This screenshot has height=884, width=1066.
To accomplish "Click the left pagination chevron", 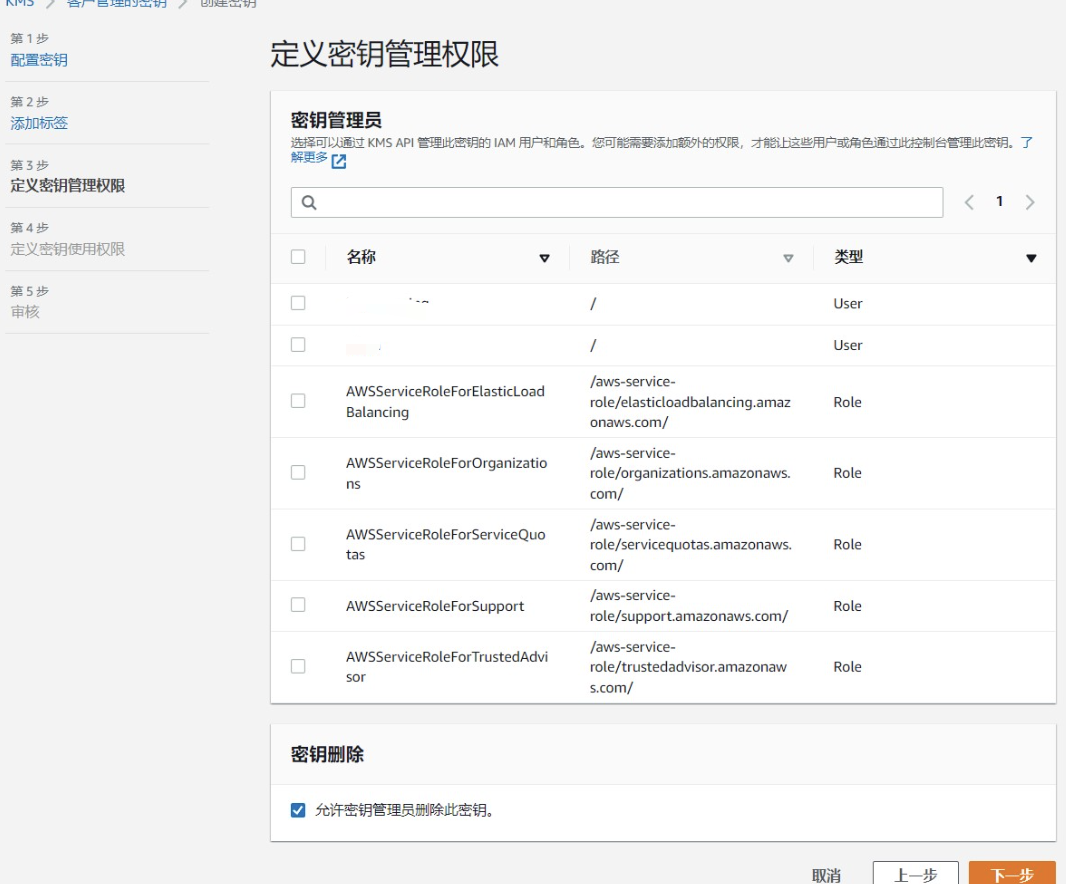I will coord(971,202).
